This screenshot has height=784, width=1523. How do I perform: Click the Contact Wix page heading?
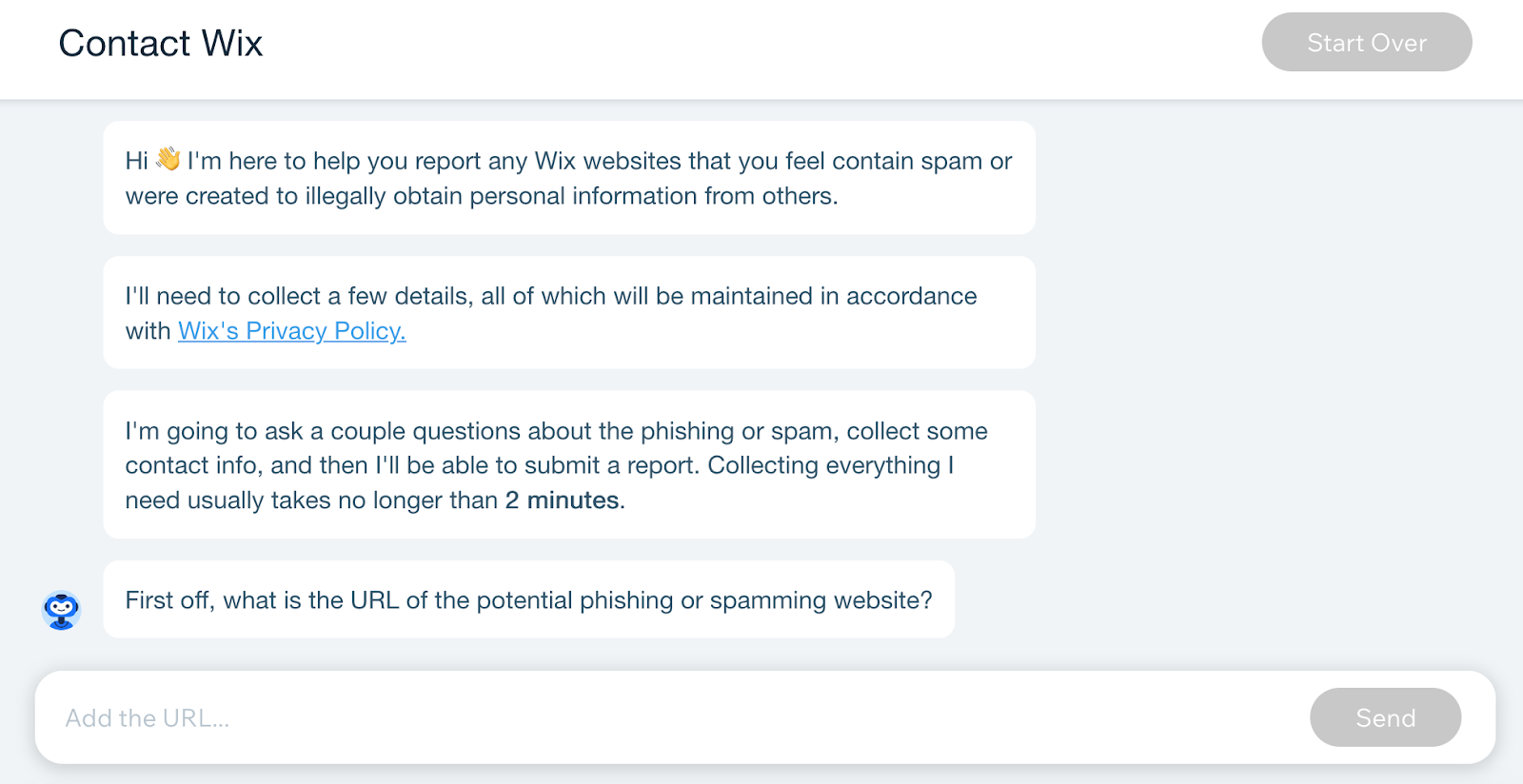pos(161,44)
